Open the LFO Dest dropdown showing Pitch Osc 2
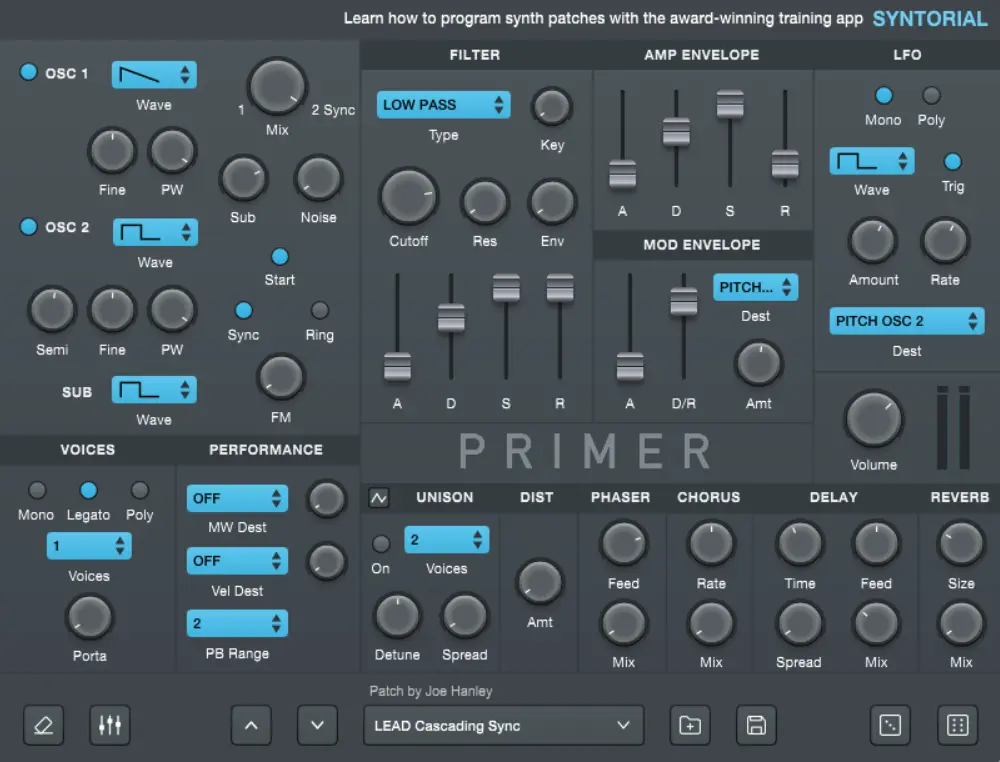This screenshot has height=762, width=1000. [x=906, y=321]
